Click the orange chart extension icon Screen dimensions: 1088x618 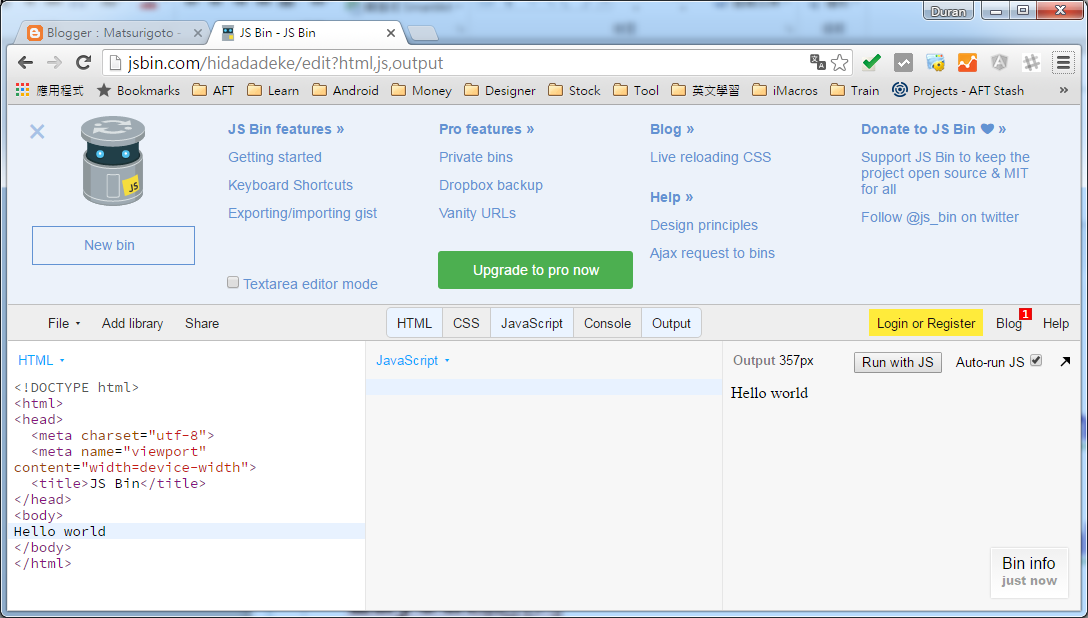click(x=967, y=62)
